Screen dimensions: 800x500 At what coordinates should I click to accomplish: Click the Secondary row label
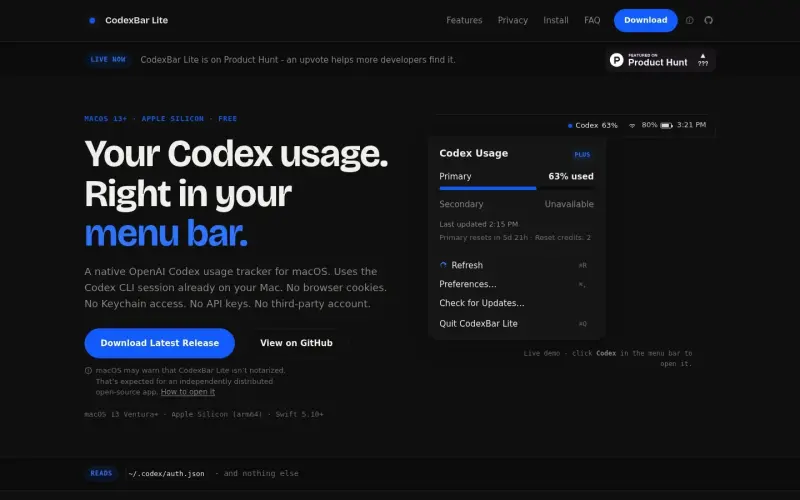point(461,204)
